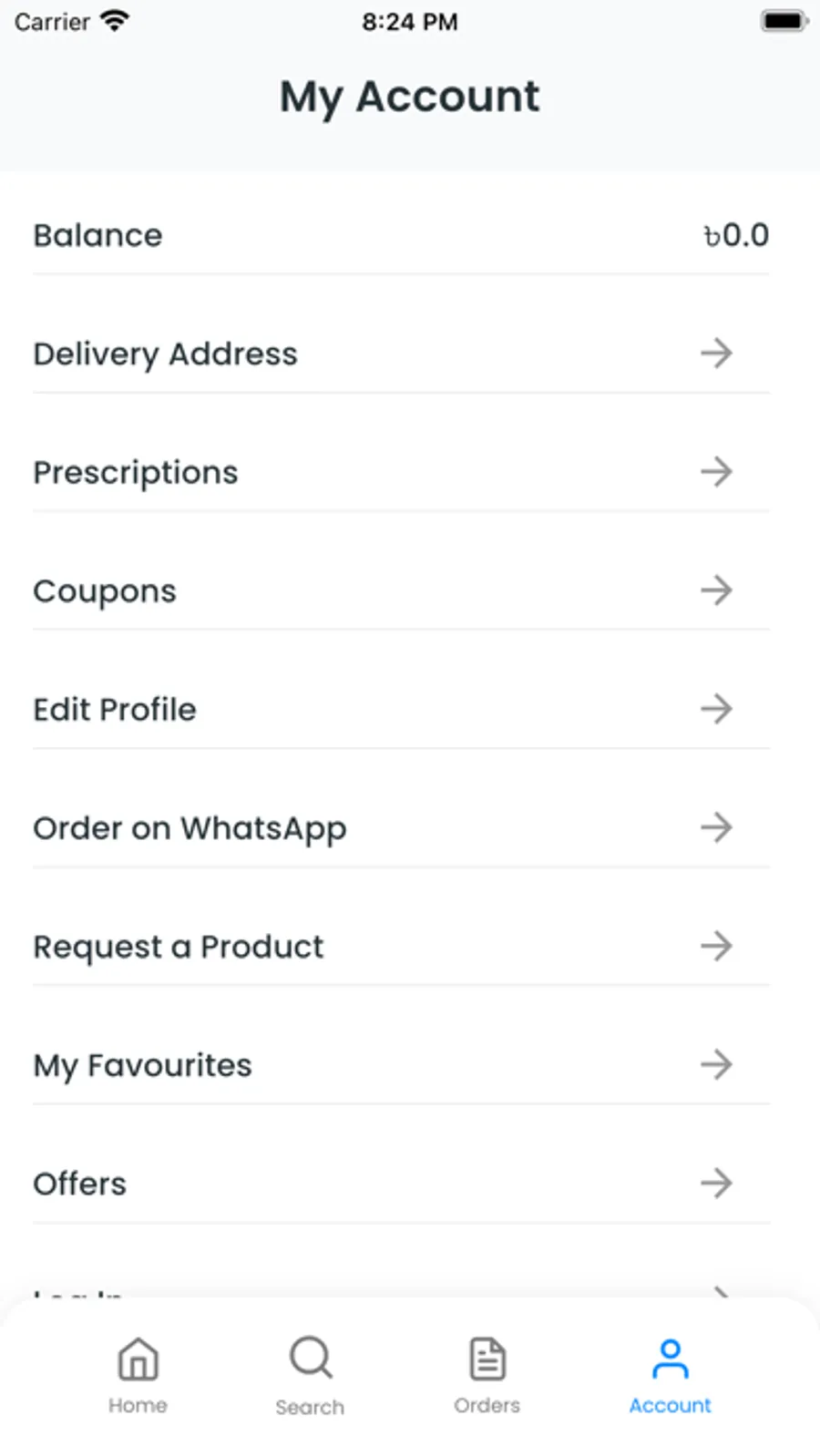Tap the arrow next to Prescriptions

716,471
